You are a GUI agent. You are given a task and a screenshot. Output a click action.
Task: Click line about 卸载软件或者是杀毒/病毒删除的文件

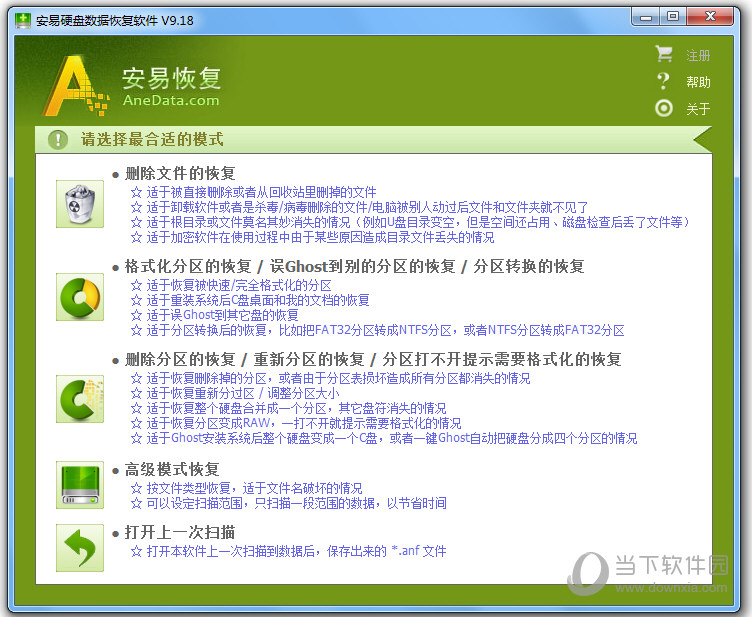click(x=367, y=208)
